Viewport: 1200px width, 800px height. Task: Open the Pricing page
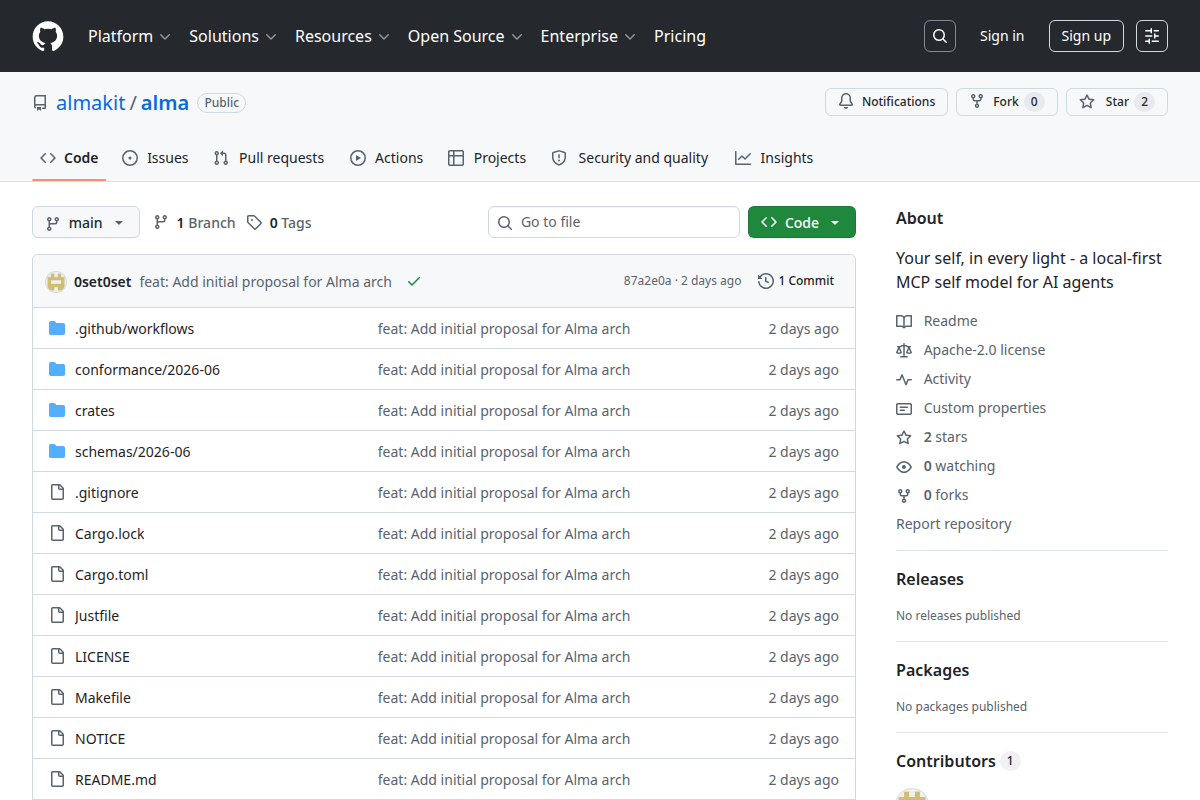pos(680,36)
